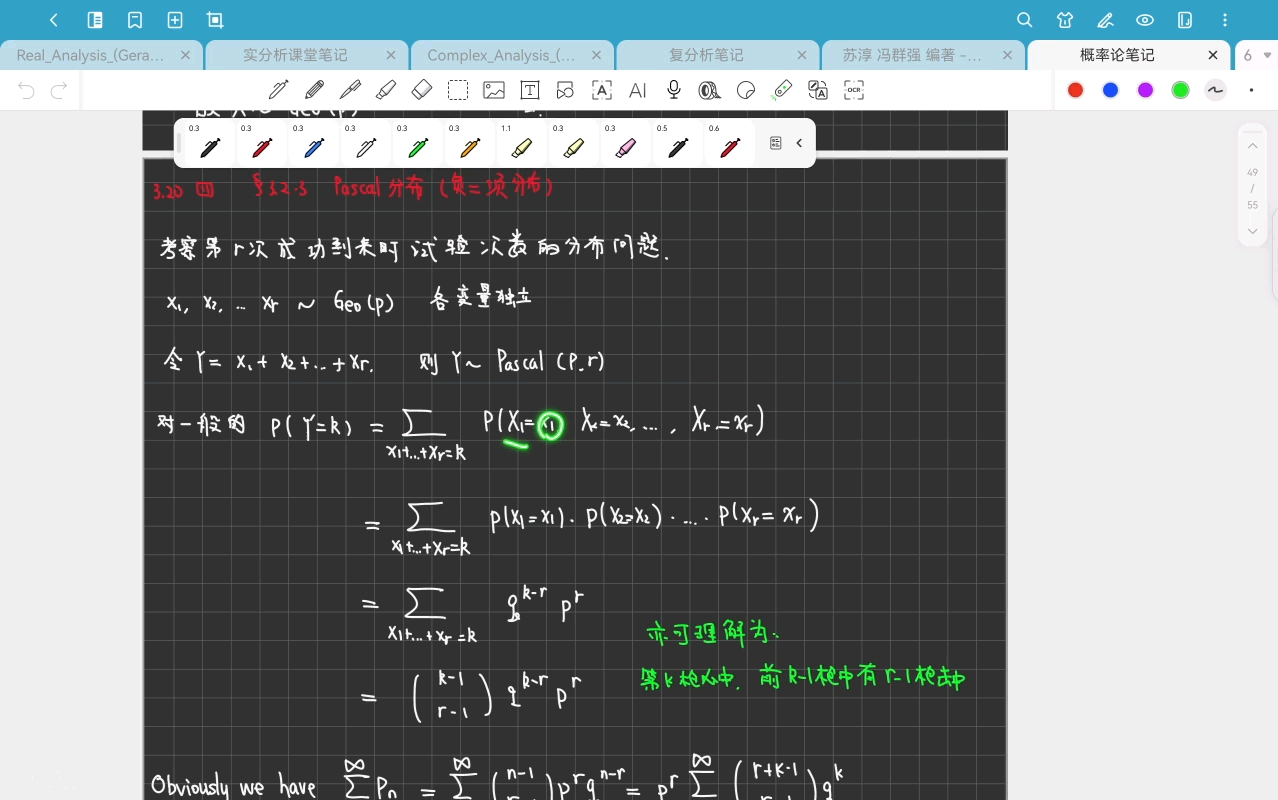Select the pencil tool
Screen dimensions: 1278x800
point(314,90)
